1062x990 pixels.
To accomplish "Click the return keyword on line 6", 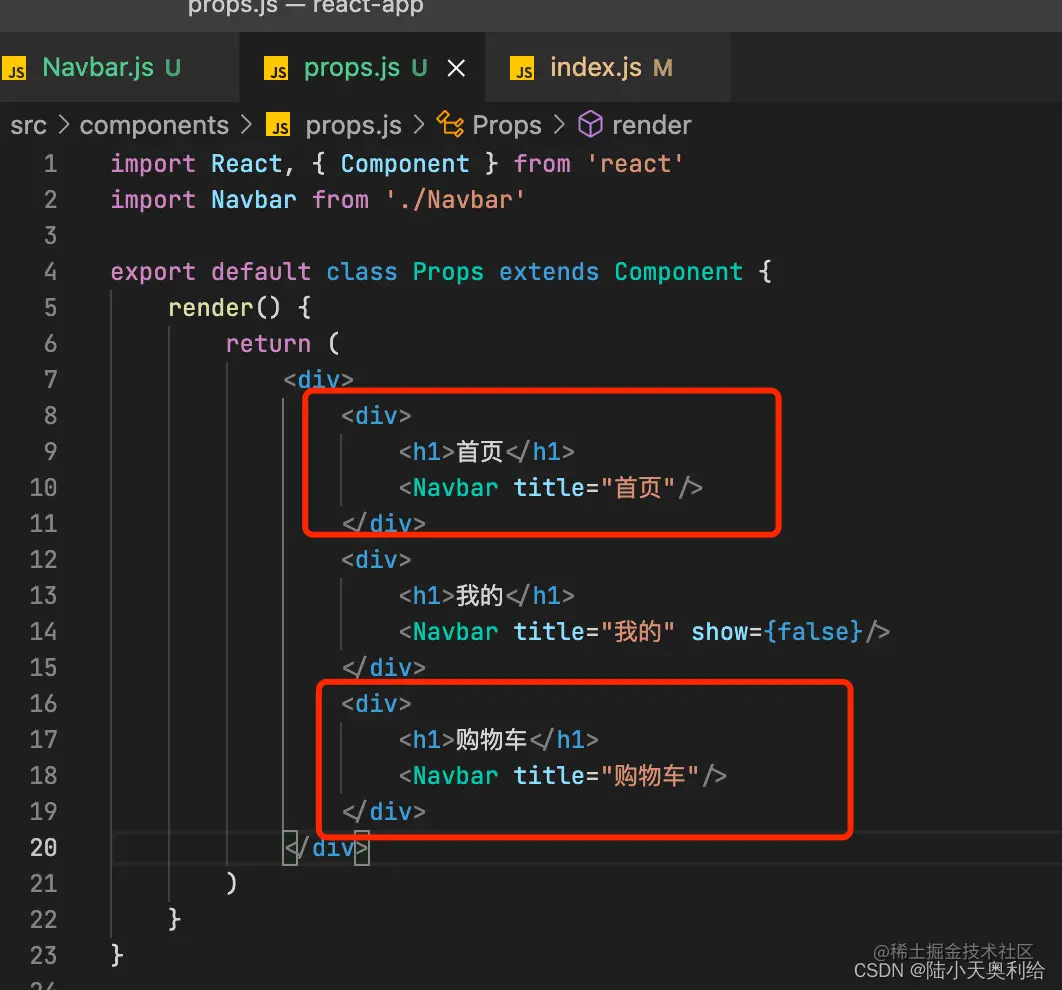I will (268, 343).
